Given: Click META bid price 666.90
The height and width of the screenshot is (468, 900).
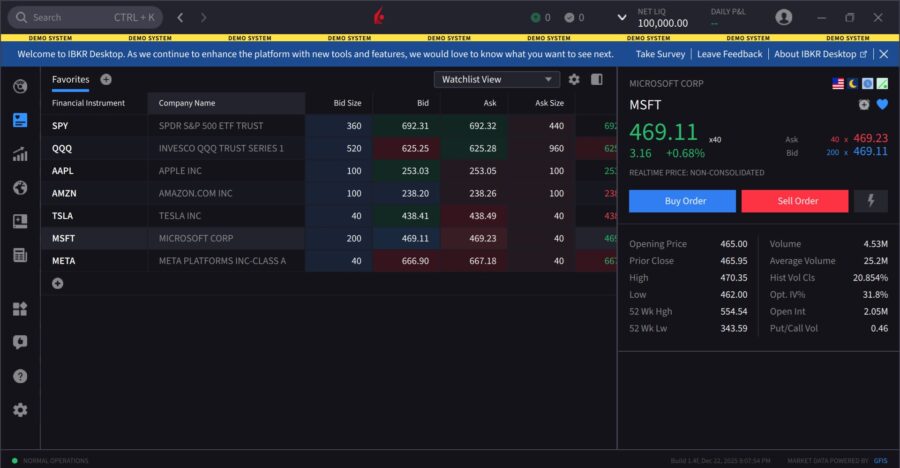Looking at the screenshot, I should [x=415, y=261].
